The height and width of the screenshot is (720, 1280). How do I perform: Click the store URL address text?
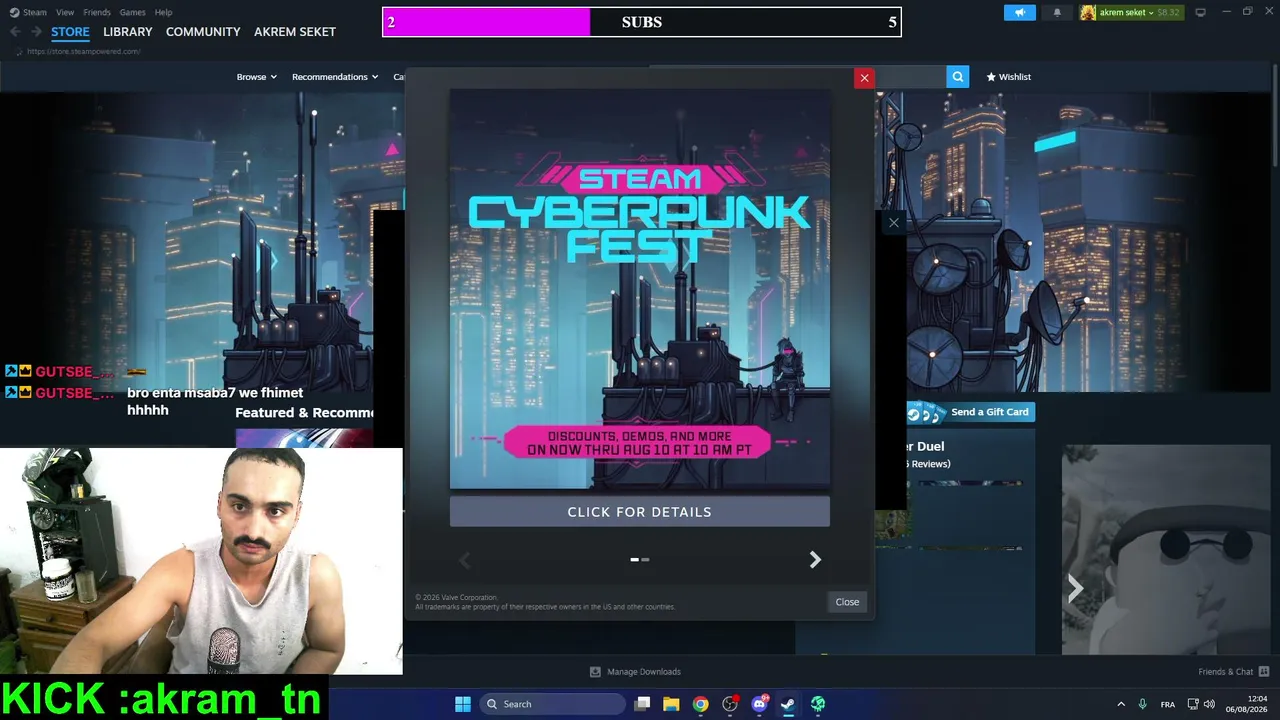[x=83, y=51]
